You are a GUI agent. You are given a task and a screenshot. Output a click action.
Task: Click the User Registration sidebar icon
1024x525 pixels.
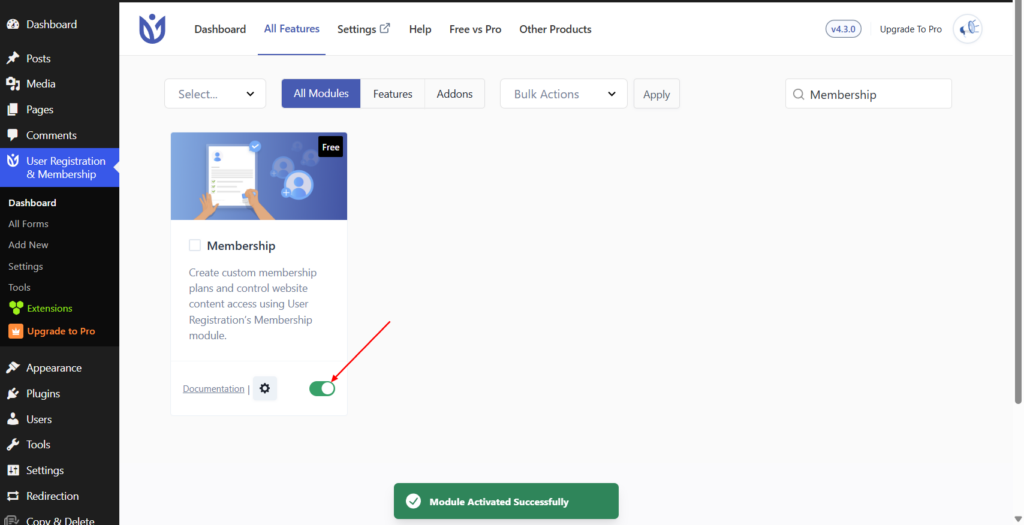click(12, 161)
